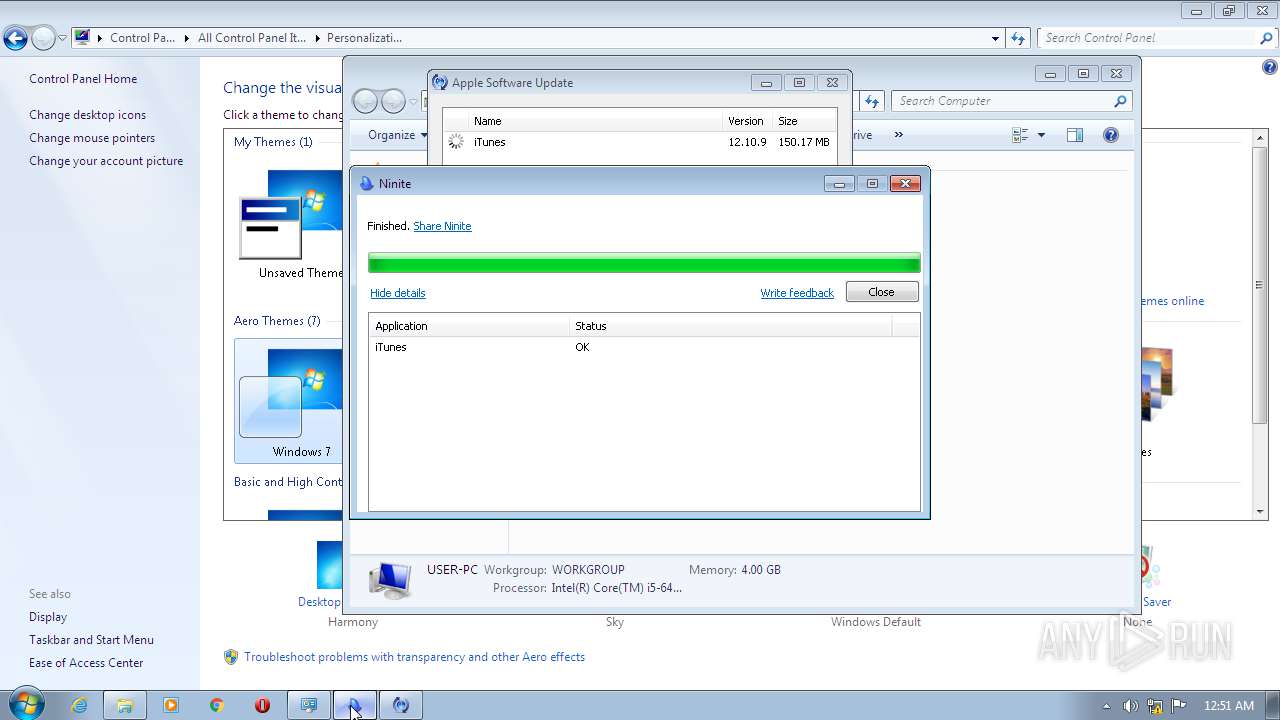
Task: Click Personalization breadcrumb segment
Action: [364, 38]
